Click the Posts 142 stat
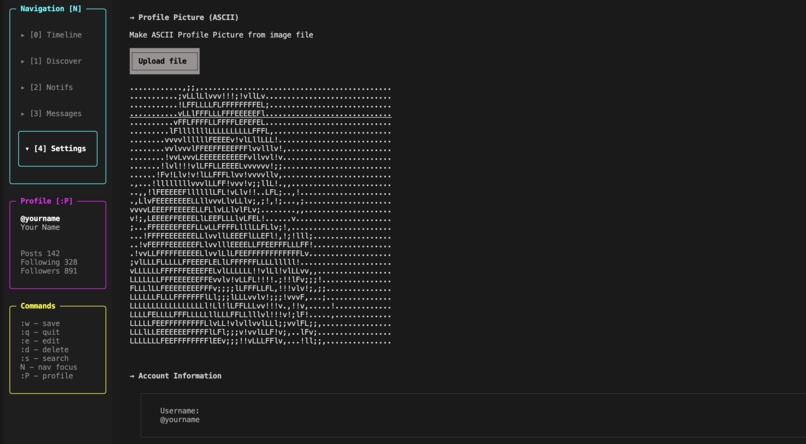The image size is (806, 444). 40,253
